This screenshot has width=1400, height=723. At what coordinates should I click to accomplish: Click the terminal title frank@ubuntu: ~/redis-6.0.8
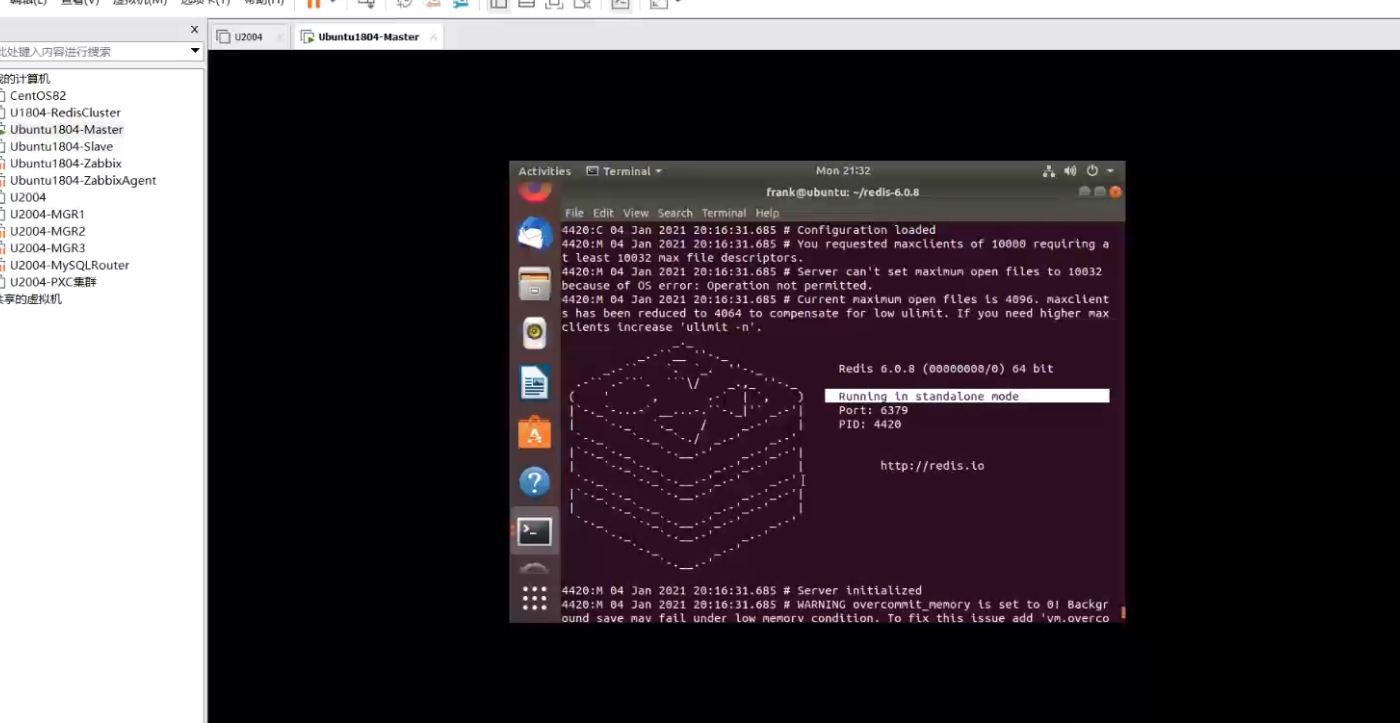point(842,192)
